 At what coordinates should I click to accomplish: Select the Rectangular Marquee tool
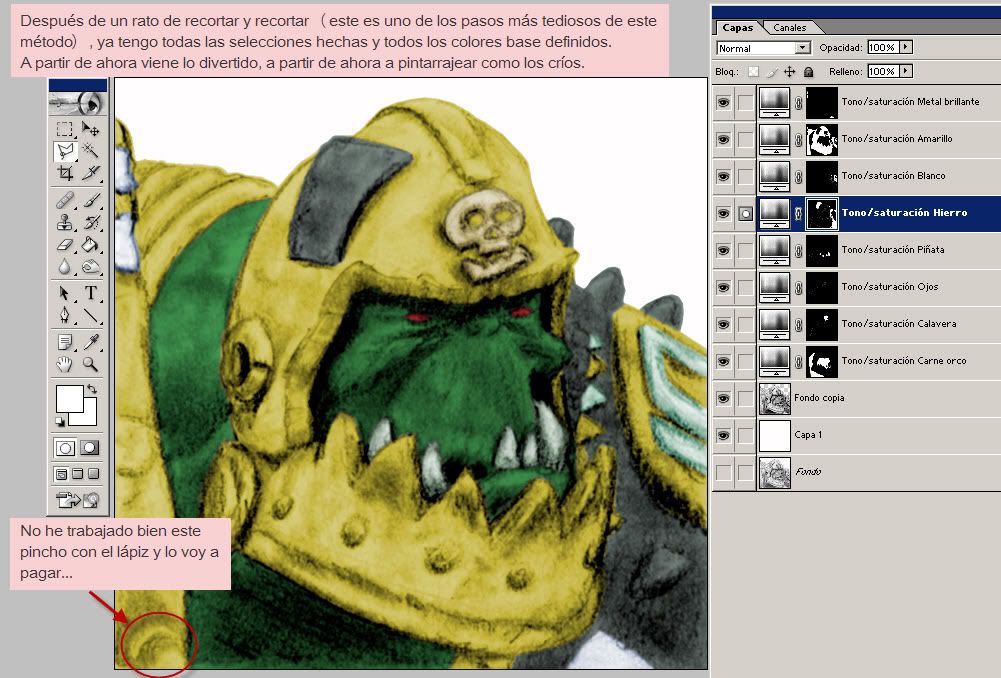64,130
